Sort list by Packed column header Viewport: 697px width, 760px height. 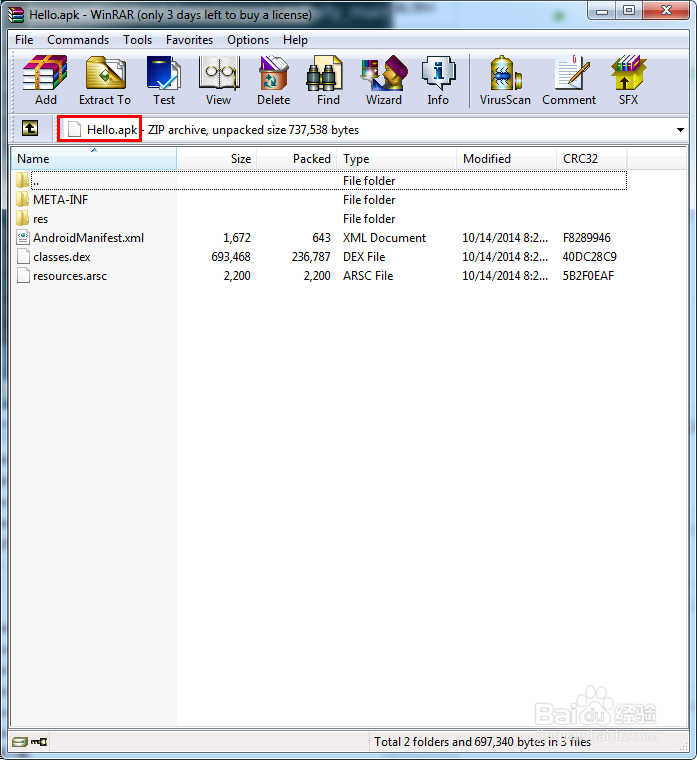tap(297, 158)
